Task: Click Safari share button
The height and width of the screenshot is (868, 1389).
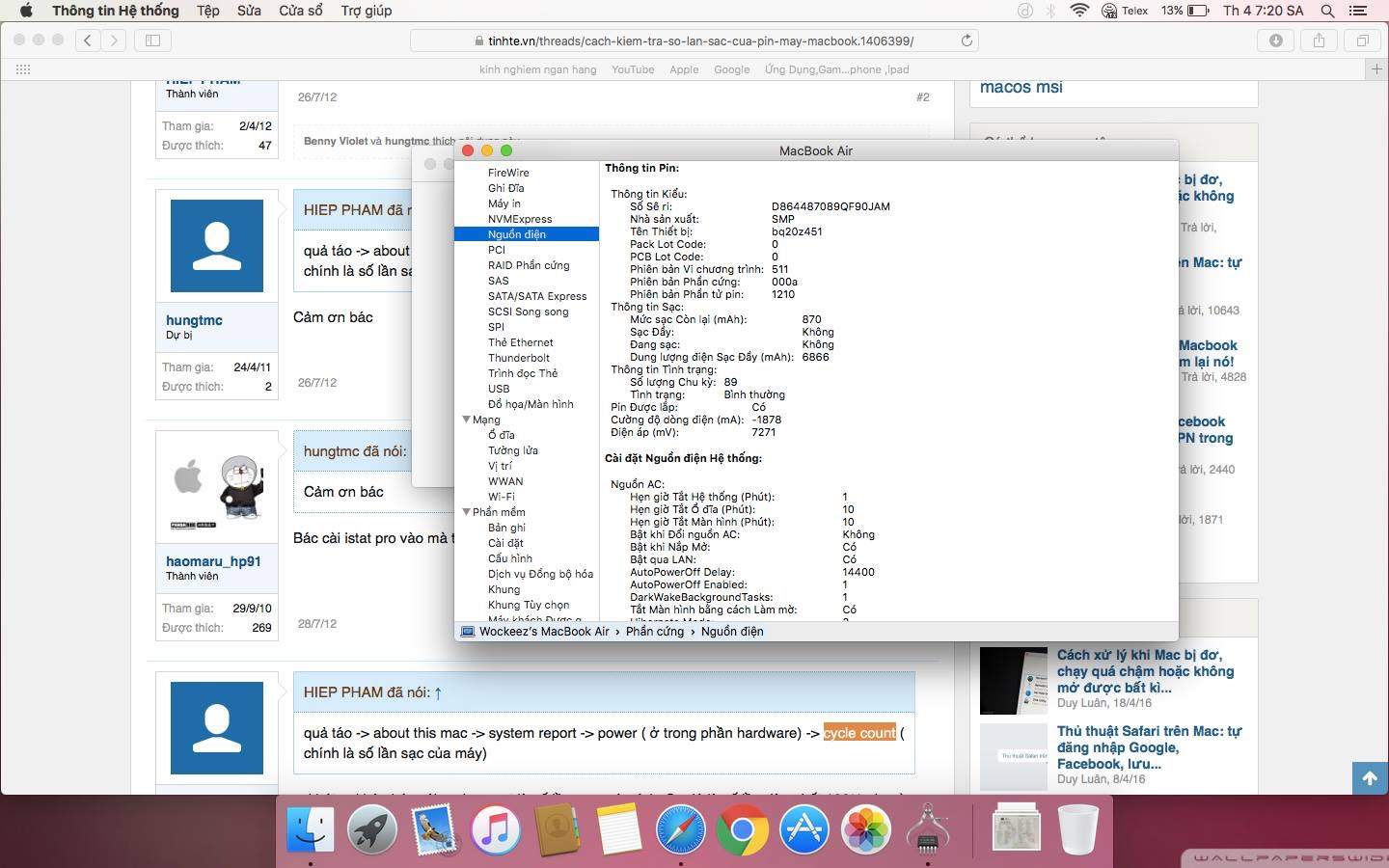Action: pos(1319,41)
